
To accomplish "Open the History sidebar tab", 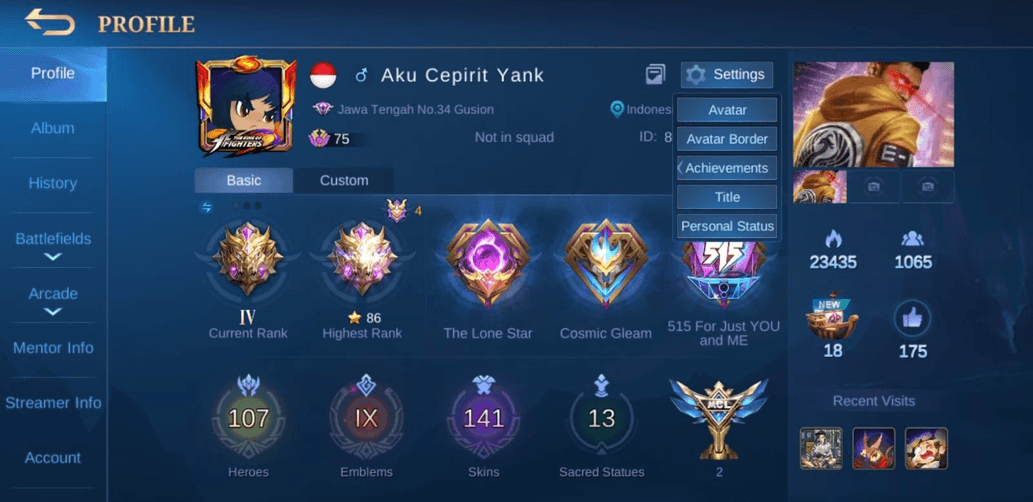I will (53, 183).
